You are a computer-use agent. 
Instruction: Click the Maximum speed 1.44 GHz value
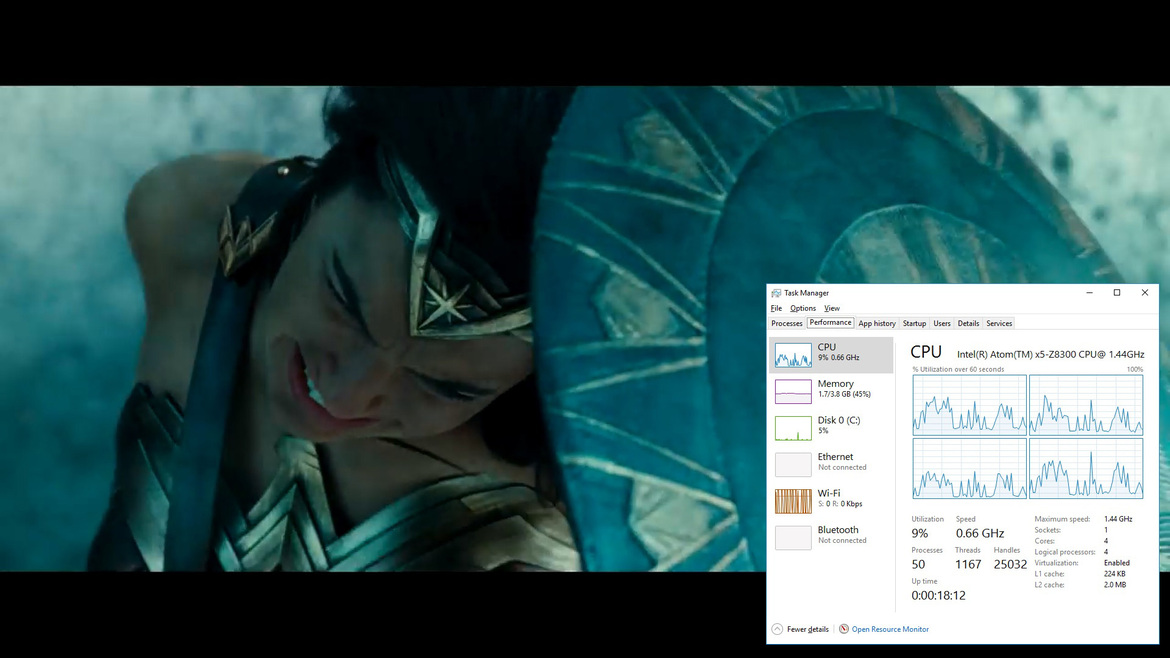pos(1118,519)
